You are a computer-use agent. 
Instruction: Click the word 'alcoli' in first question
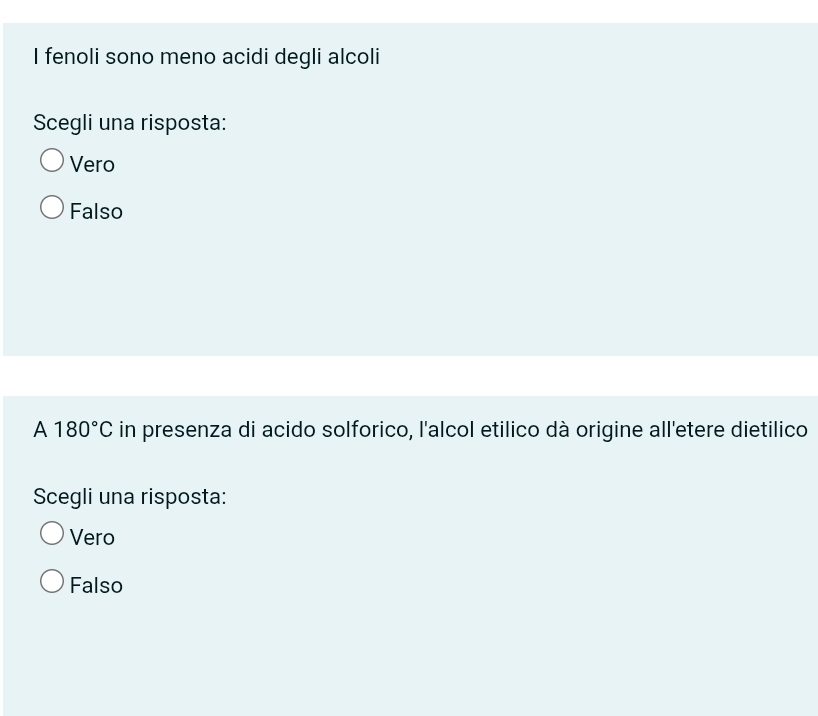tap(354, 56)
